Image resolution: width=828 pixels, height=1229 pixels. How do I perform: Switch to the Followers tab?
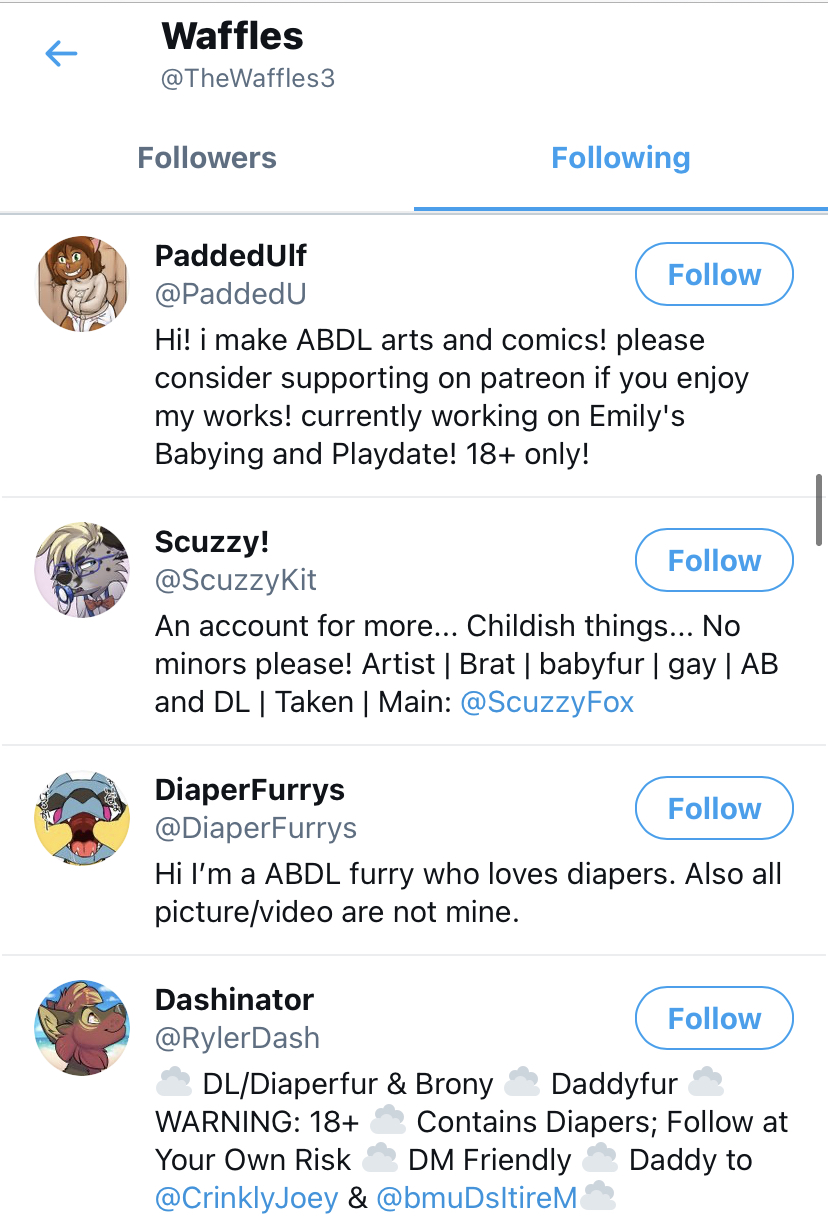coord(207,158)
